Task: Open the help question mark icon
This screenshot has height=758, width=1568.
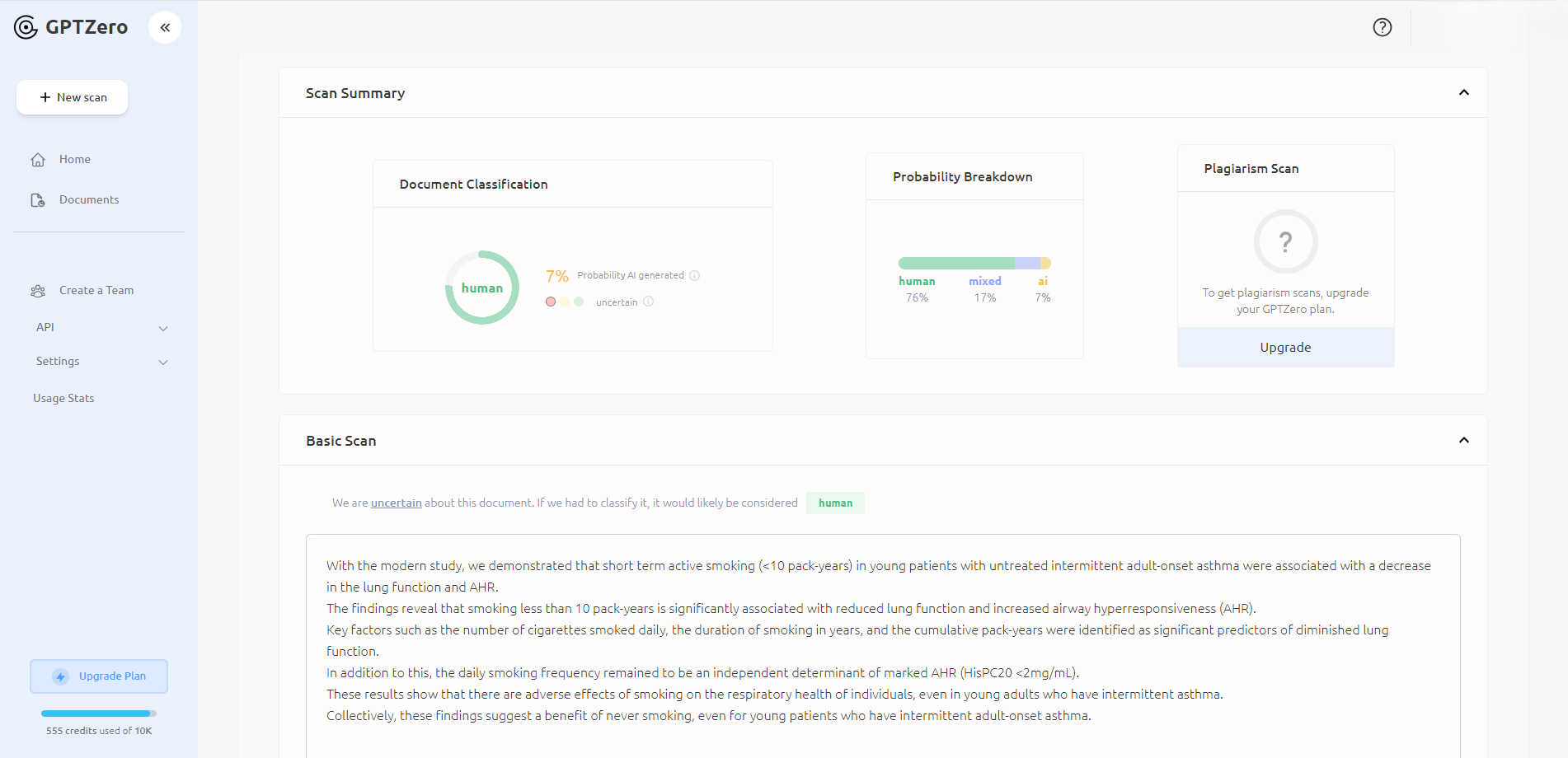Action: point(1382,27)
